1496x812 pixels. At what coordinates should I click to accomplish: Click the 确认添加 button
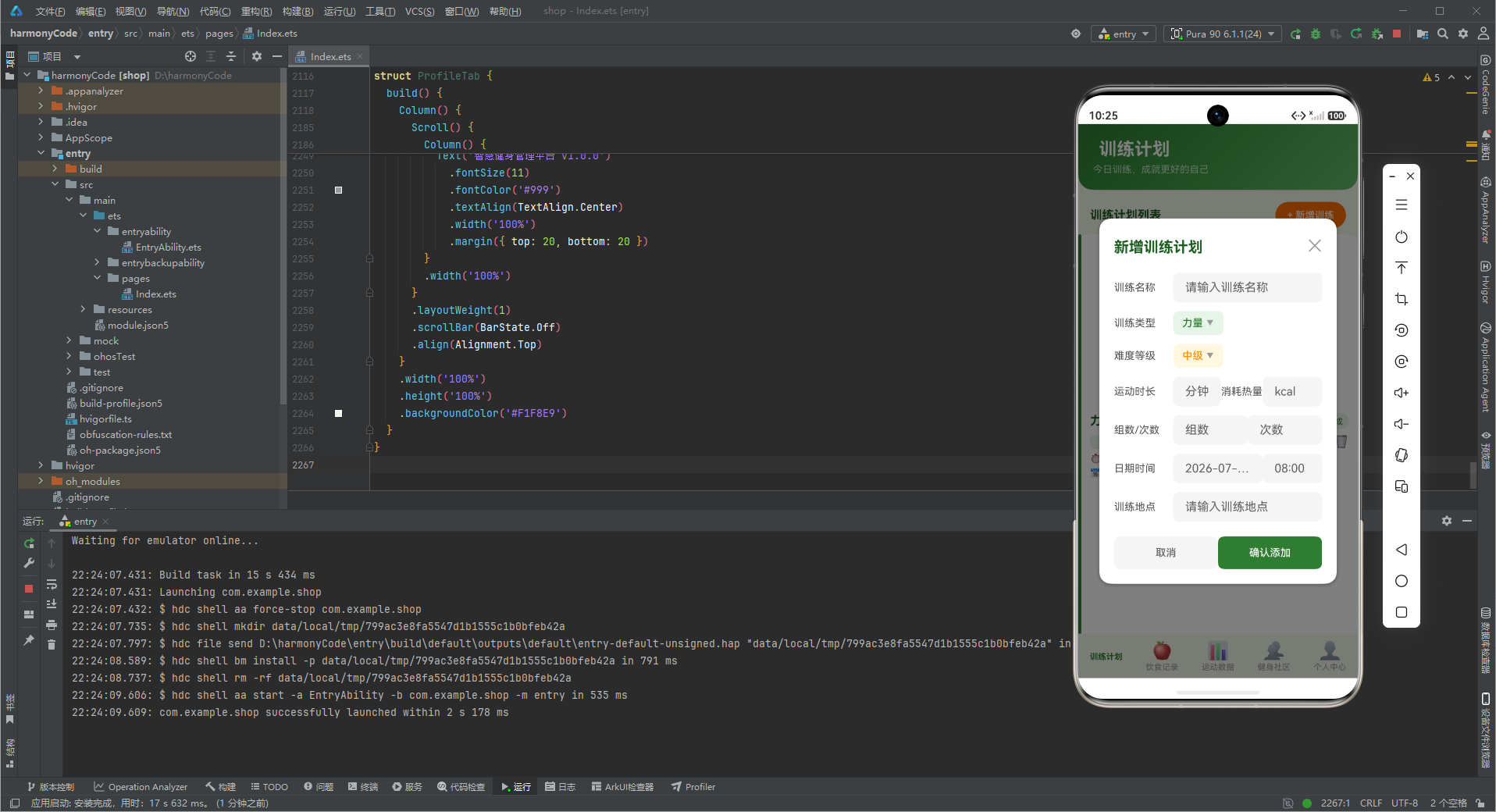click(1270, 553)
